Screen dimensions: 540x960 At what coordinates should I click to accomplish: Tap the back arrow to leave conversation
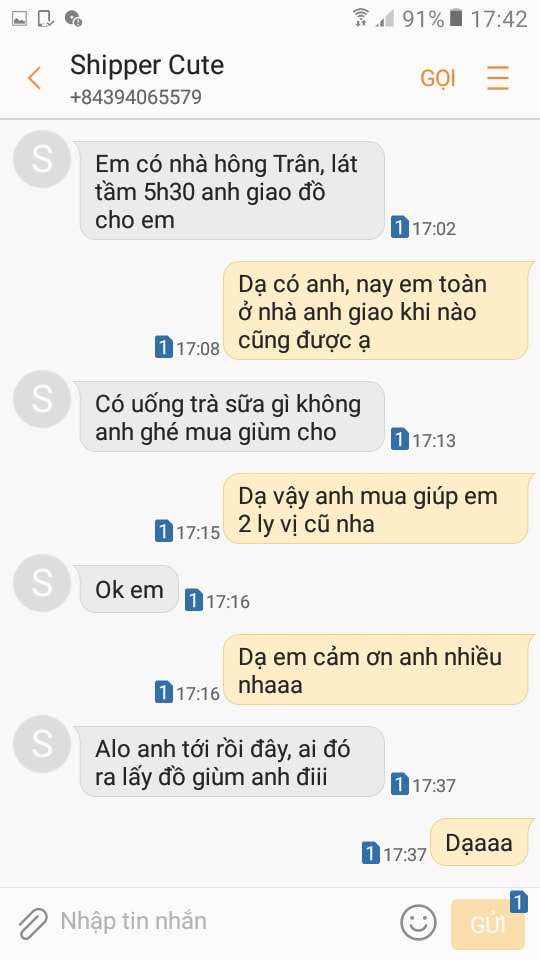point(34,78)
